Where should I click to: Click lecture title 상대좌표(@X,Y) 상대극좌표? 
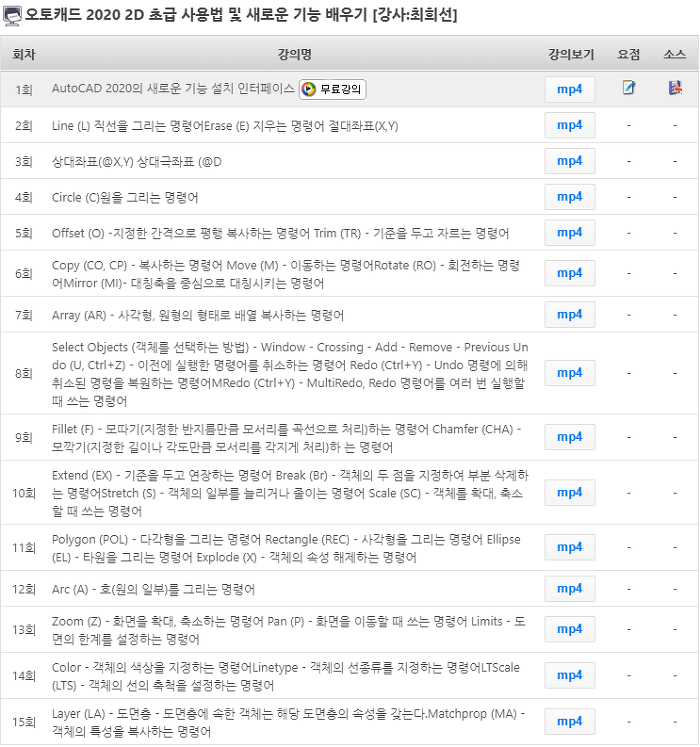(137, 162)
